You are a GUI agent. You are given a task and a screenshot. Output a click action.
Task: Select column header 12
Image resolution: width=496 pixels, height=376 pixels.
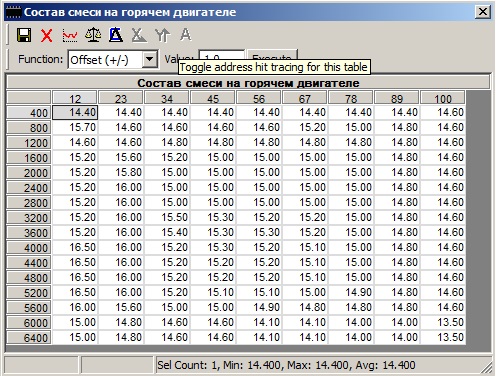(75, 98)
